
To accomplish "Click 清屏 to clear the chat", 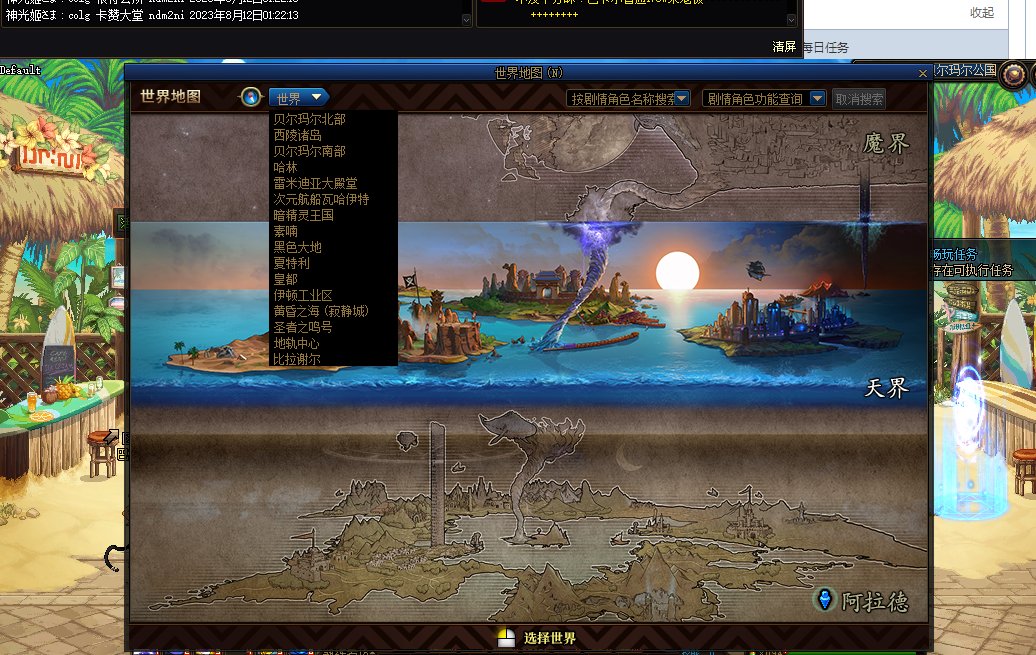I will (784, 47).
